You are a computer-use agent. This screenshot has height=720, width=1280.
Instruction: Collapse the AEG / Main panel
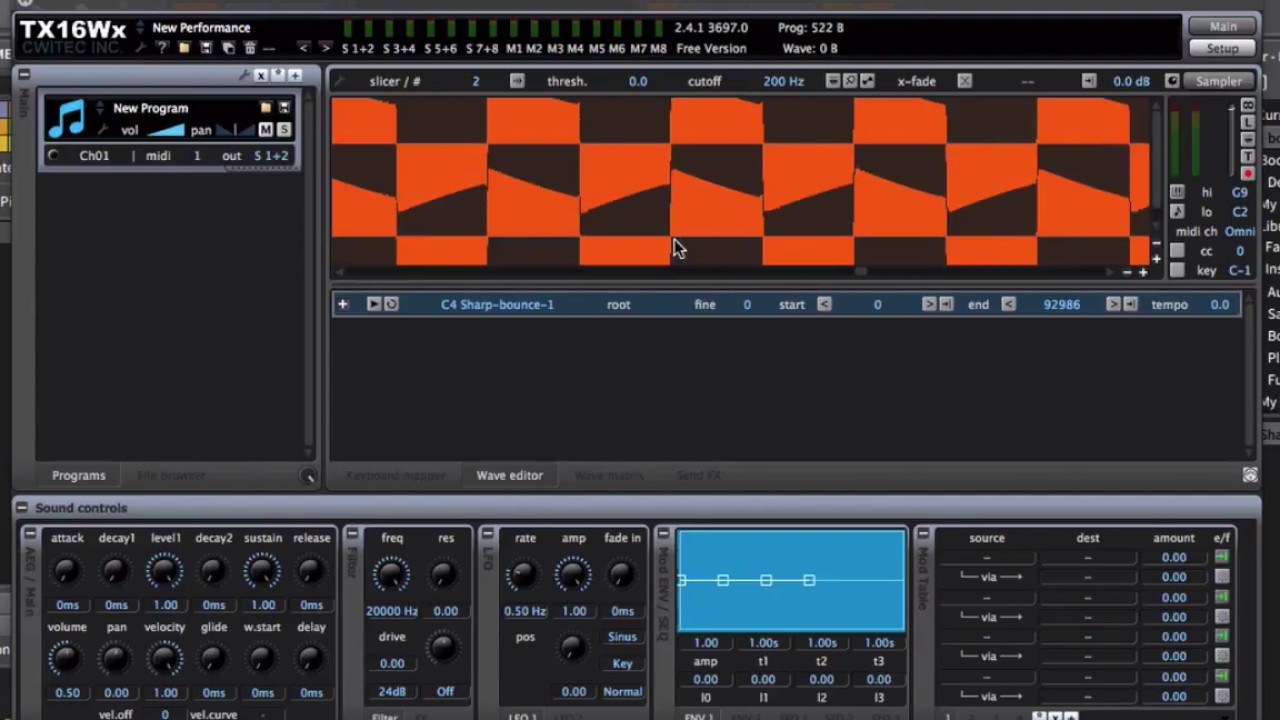pyautogui.click(x=29, y=534)
